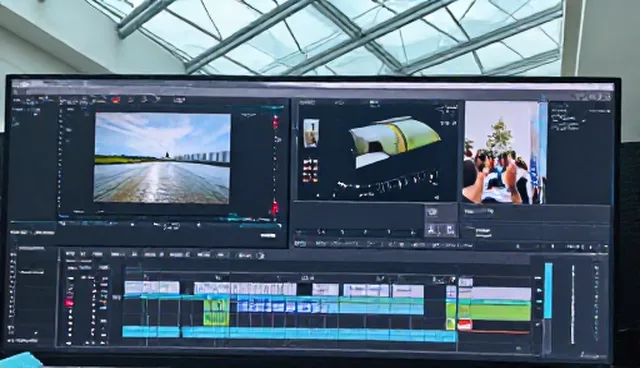The width and height of the screenshot is (640, 368).
Task: Click the red marker above the road preview's right edge
Action: 276,122
